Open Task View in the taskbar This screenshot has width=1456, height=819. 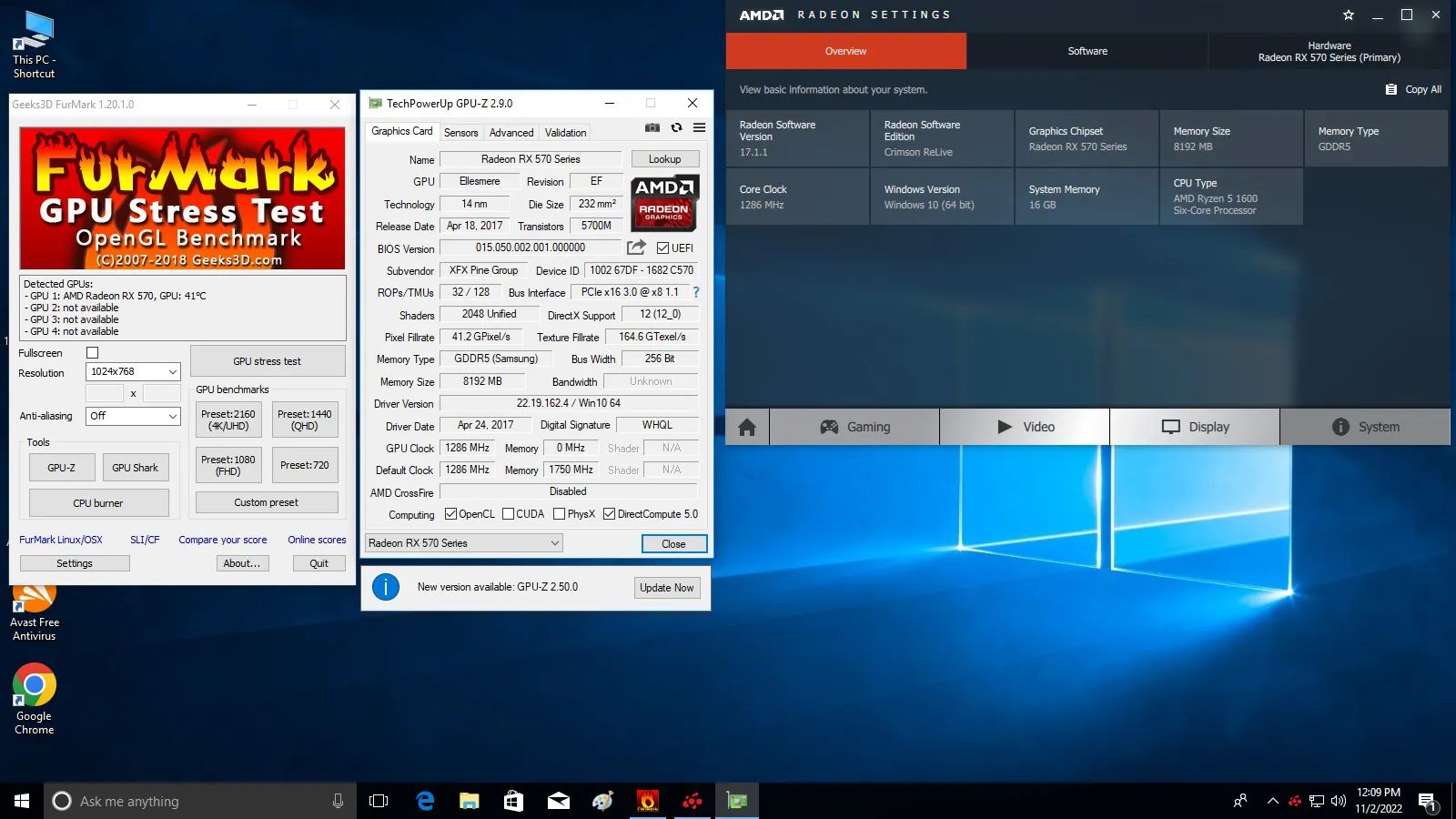[379, 801]
